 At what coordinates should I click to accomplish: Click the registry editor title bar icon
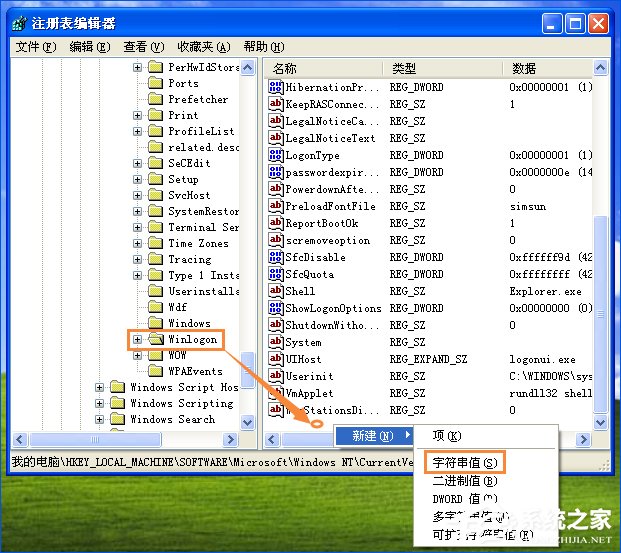[x=19, y=23]
